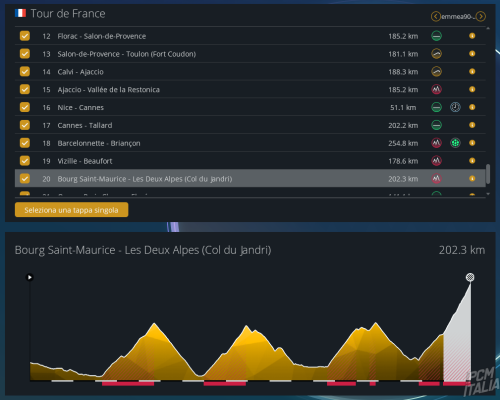Select stage Ajaccio - Vallée de la Restonica
The image size is (500, 400).
(x=250, y=89)
